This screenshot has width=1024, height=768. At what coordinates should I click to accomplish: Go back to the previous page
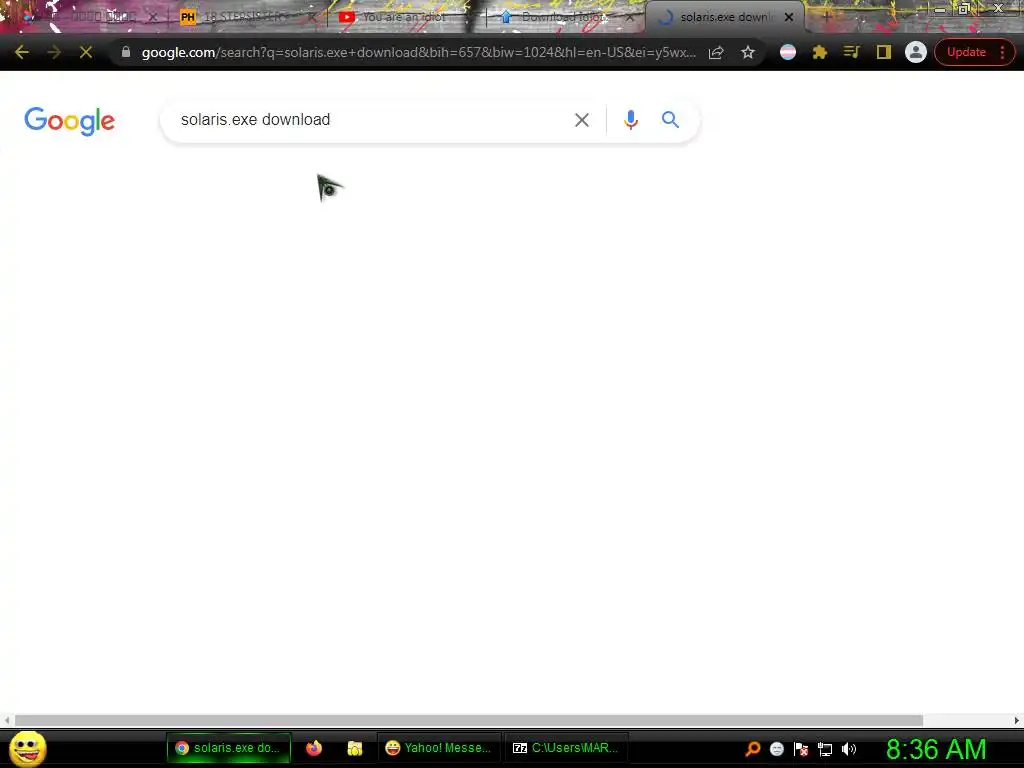click(x=21, y=52)
